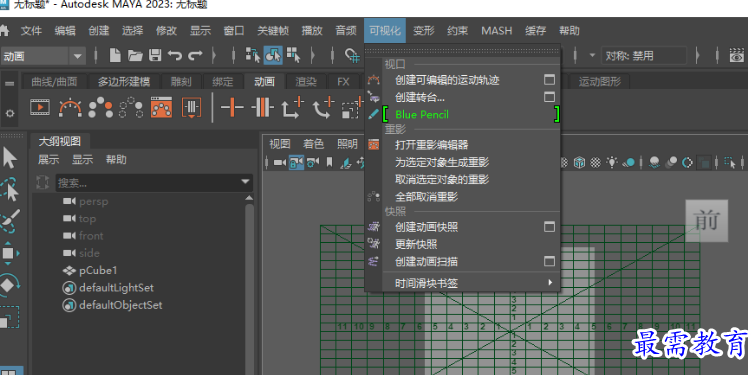Open options box for 创建转台
This screenshot has width=756, height=375.
[549, 97]
